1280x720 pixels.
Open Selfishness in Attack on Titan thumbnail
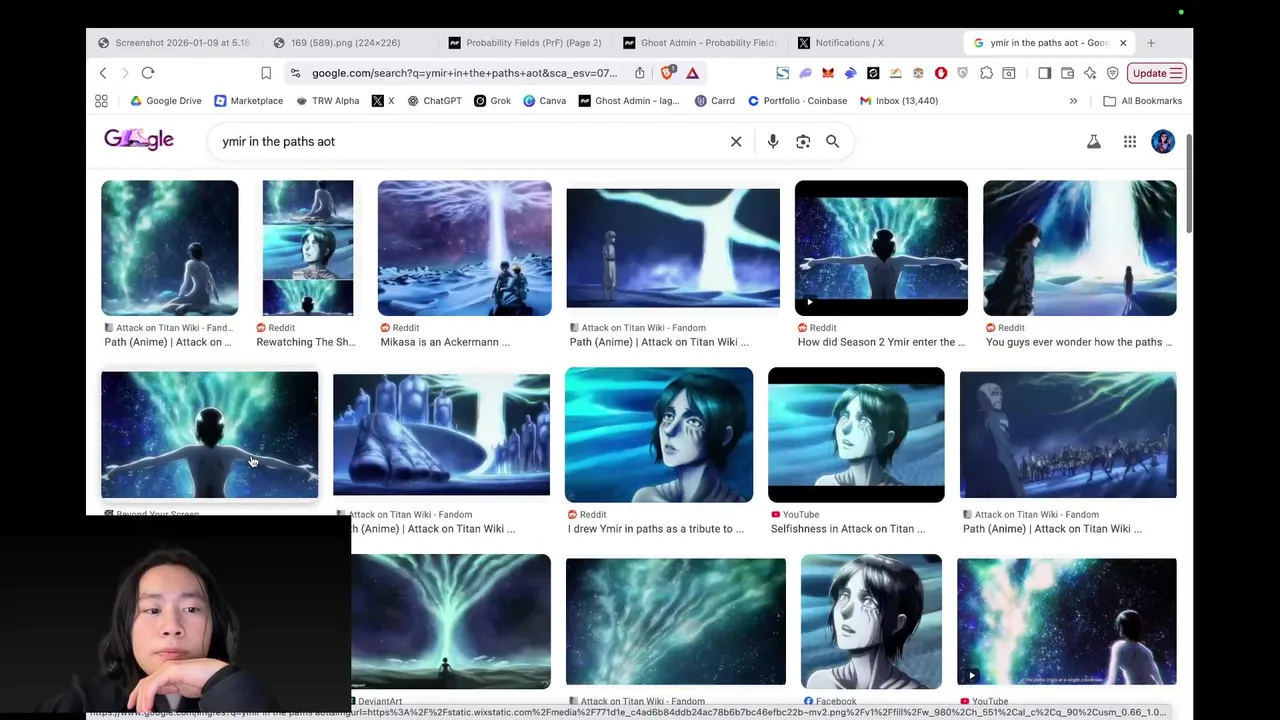(856, 435)
